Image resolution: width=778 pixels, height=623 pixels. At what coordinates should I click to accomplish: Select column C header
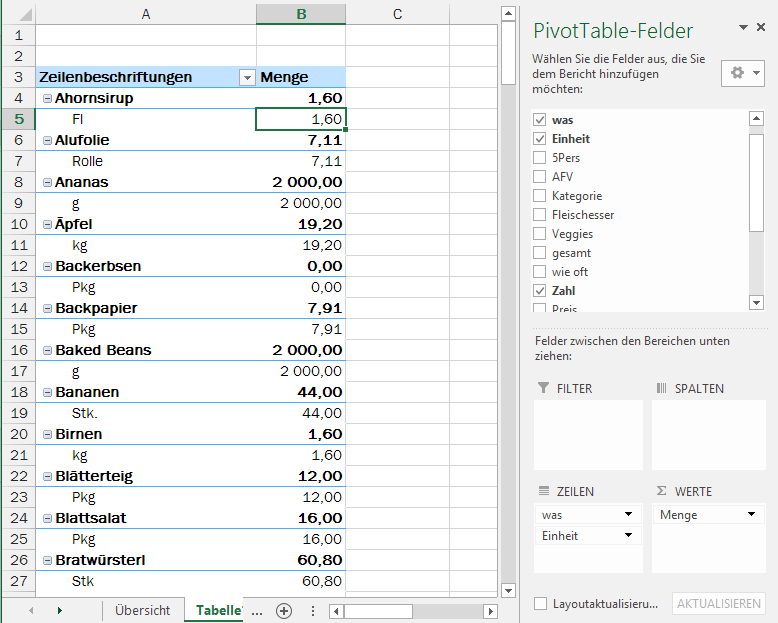(397, 14)
